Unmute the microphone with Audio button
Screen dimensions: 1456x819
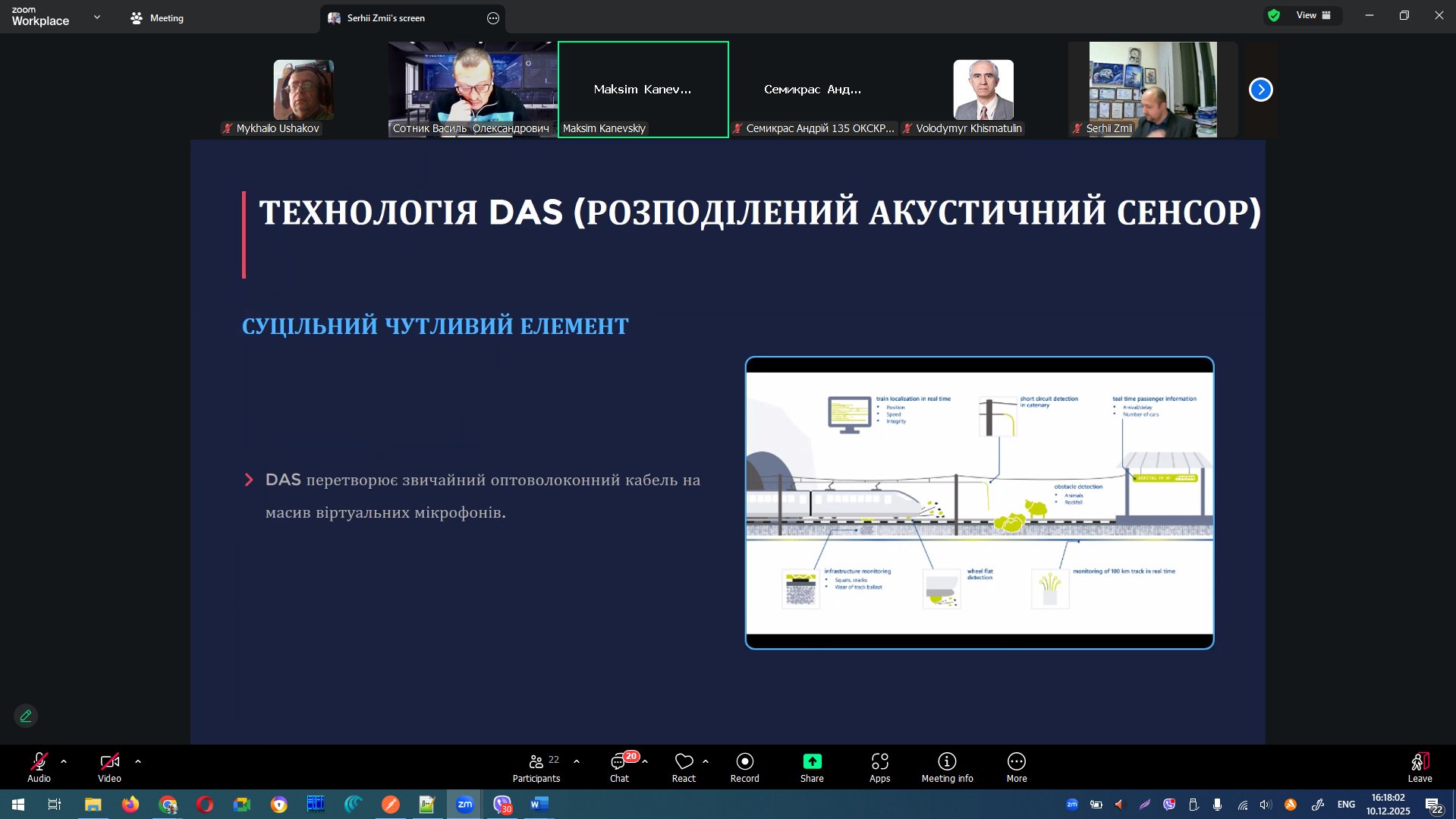point(39,767)
